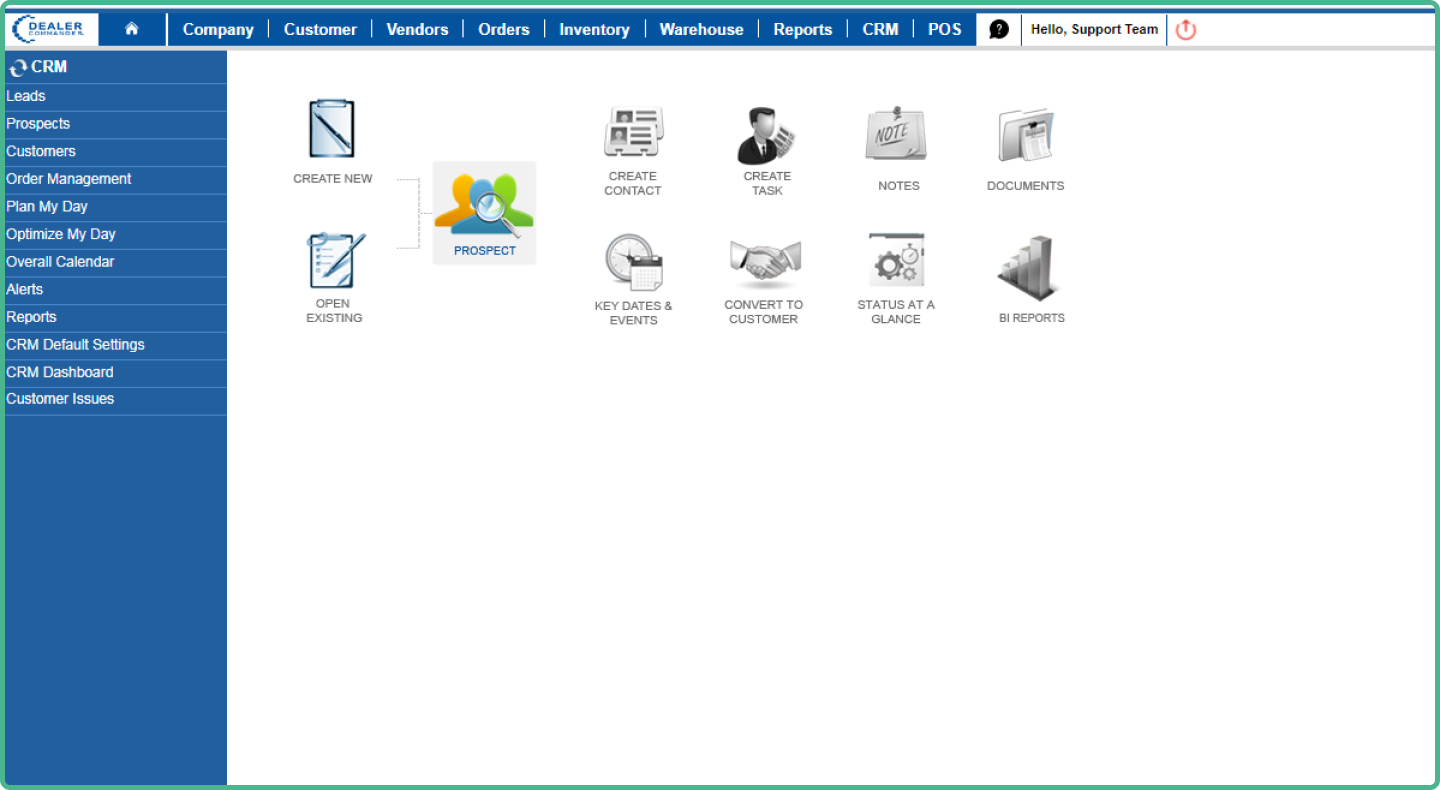Open Plan My Day in sidebar
The width and height of the screenshot is (1440, 790).
coord(47,206)
